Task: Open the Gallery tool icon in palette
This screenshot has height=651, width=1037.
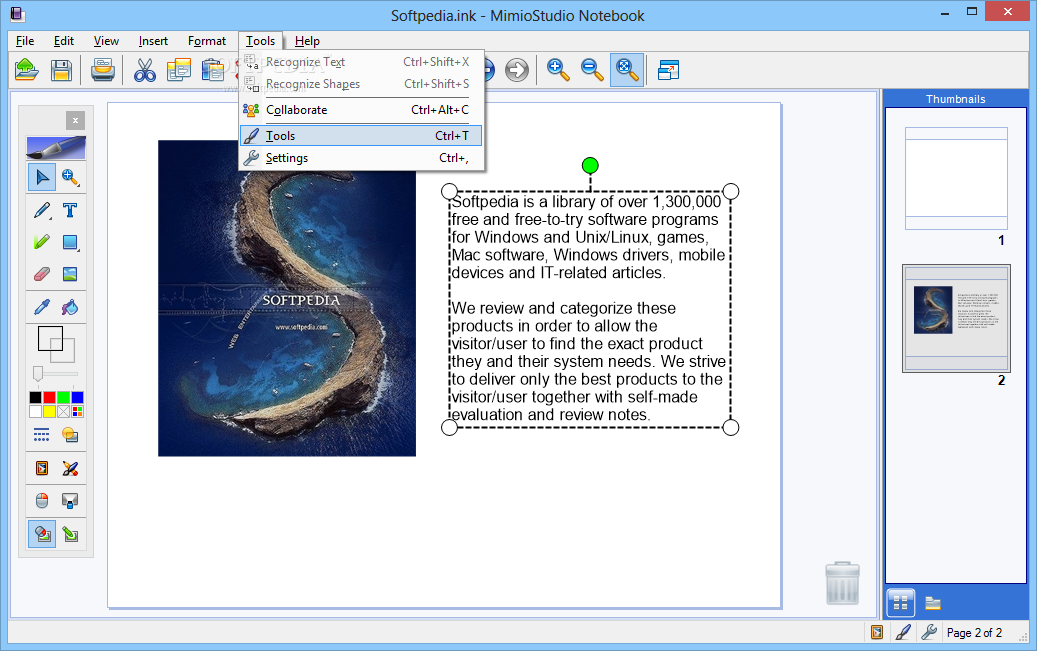Action: (42, 468)
